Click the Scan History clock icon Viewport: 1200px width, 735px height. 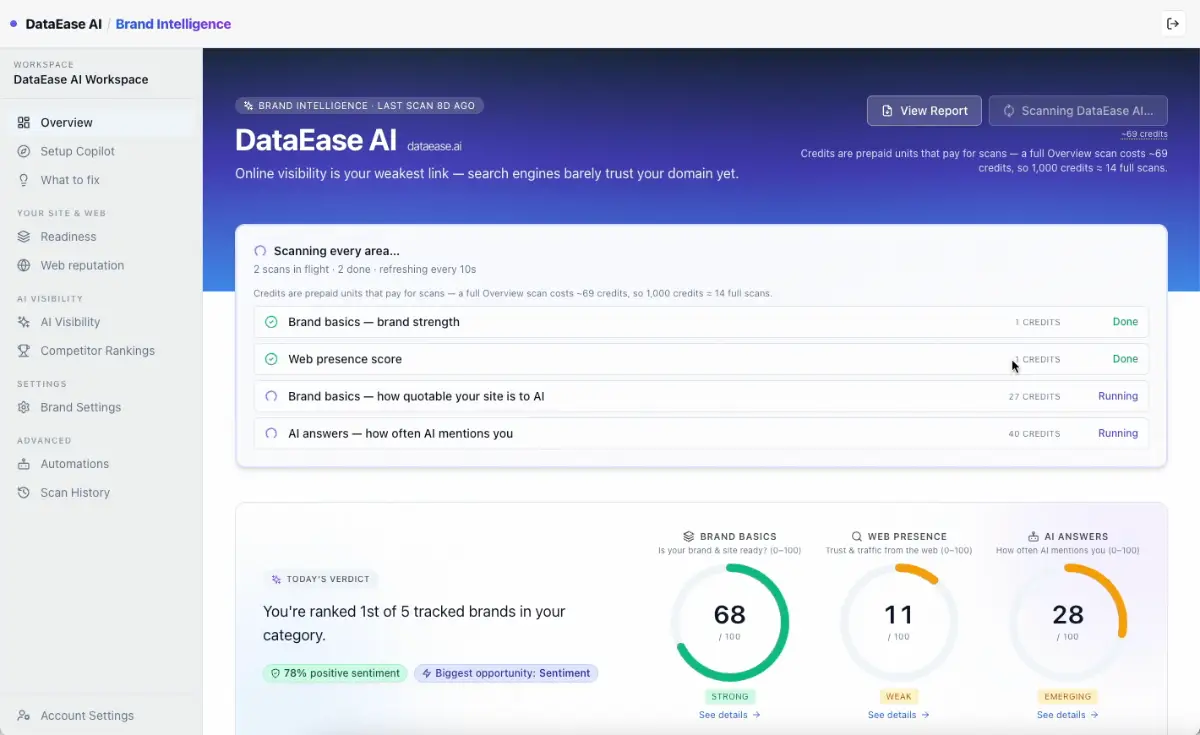(24, 493)
